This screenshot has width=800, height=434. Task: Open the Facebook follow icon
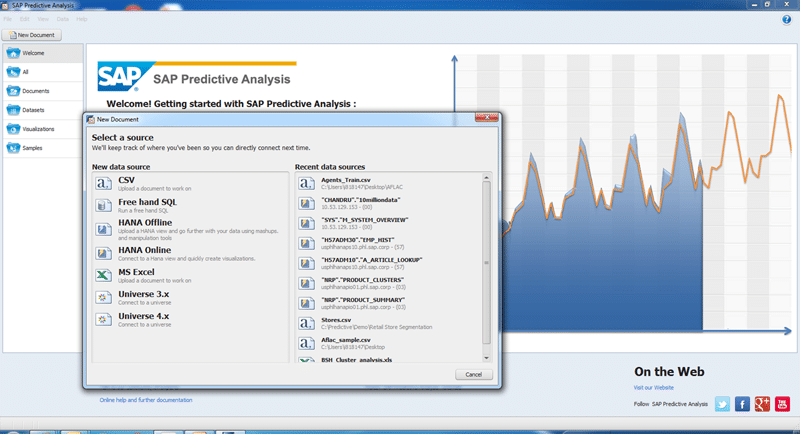tap(742, 404)
